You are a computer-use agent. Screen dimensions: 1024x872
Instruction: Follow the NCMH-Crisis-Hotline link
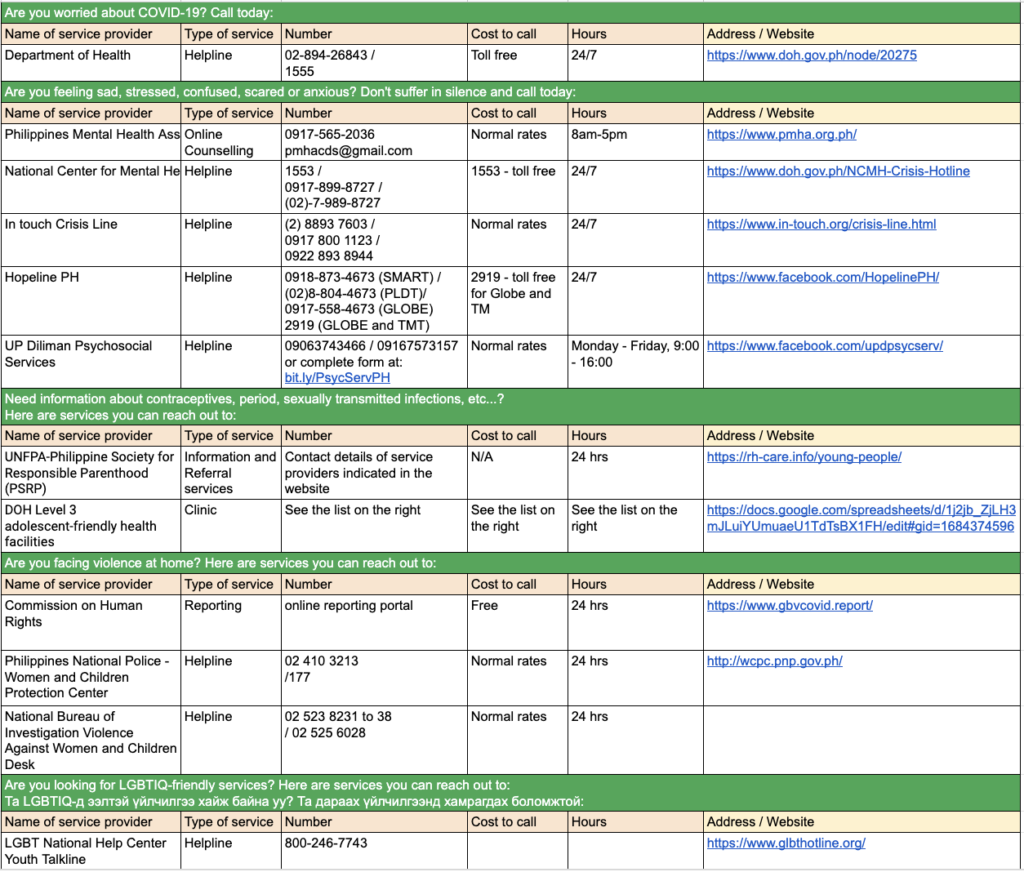click(x=838, y=171)
